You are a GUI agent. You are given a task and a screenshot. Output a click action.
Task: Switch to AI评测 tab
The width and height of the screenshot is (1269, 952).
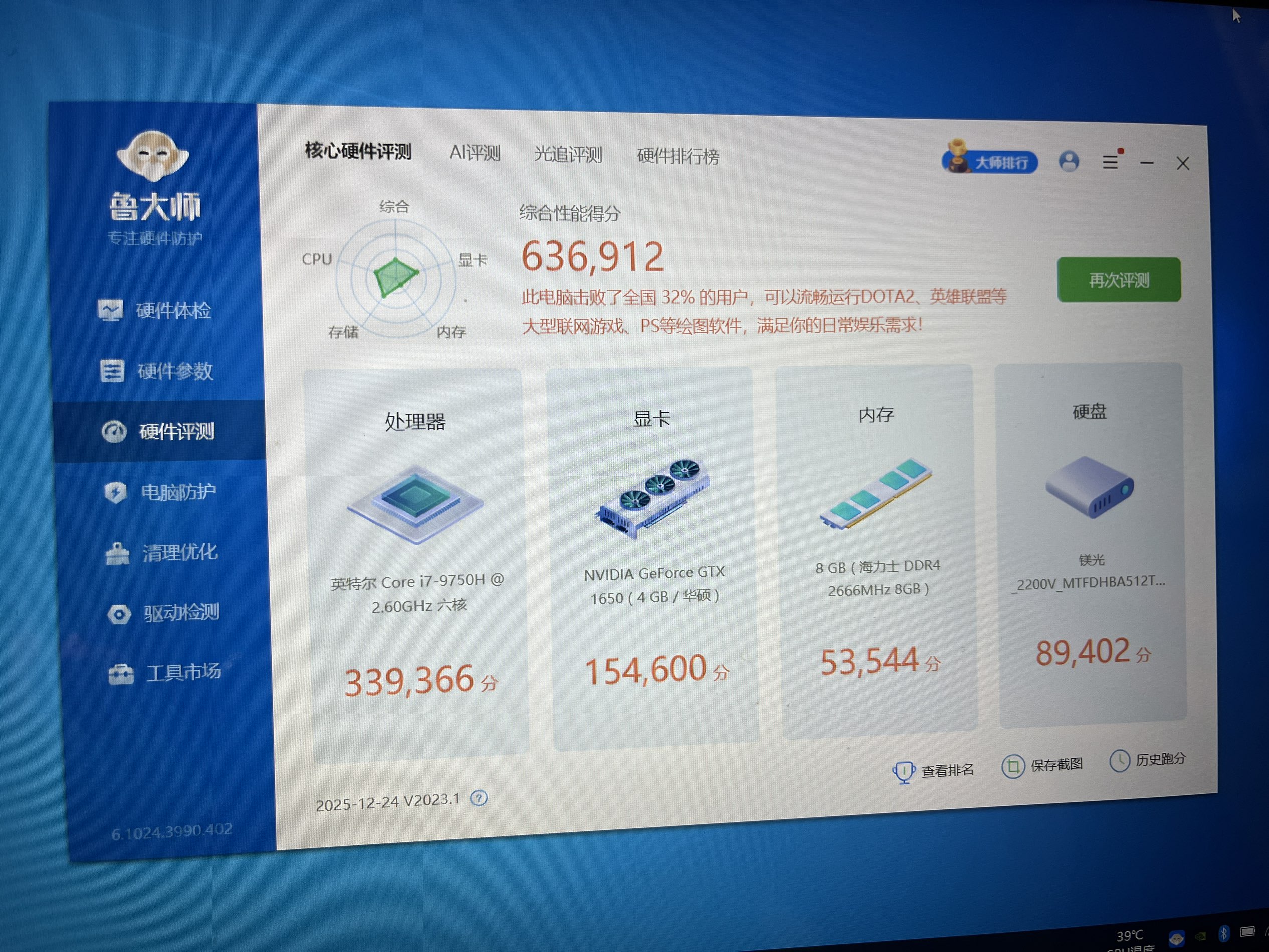point(475,153)
